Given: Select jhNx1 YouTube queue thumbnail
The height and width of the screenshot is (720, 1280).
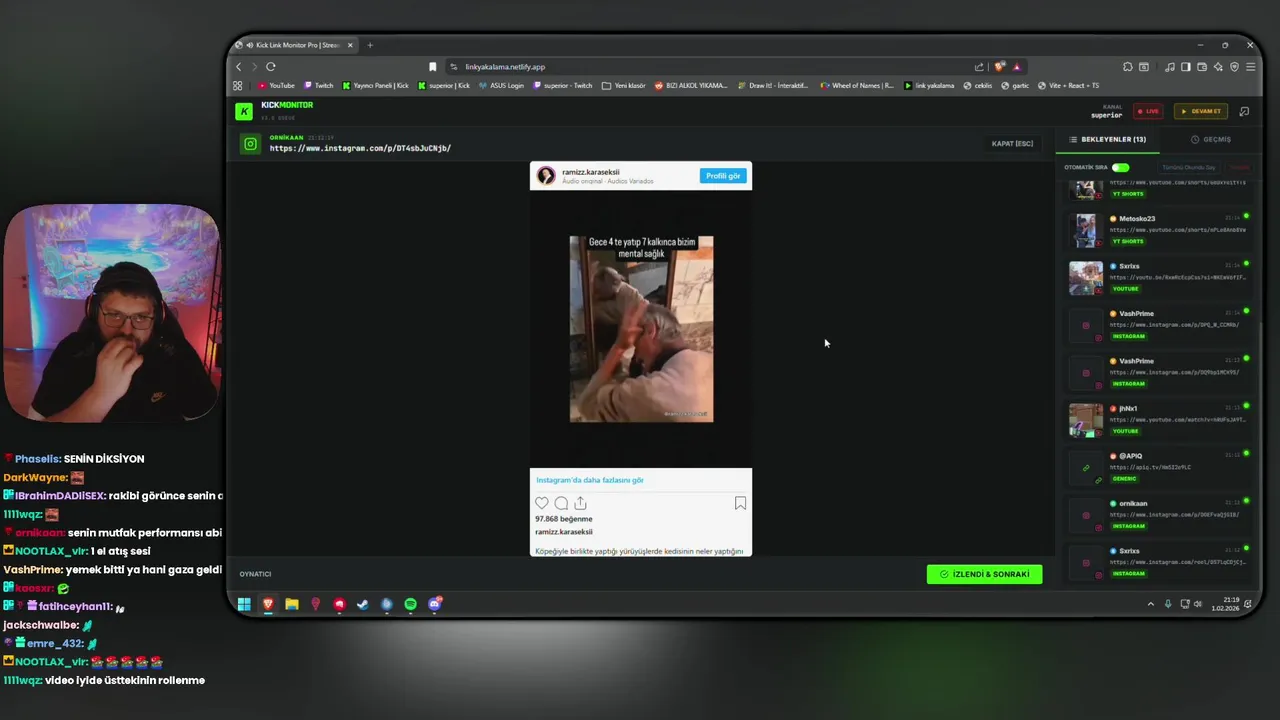Looking at the screenshot, I should [1086, 420].
